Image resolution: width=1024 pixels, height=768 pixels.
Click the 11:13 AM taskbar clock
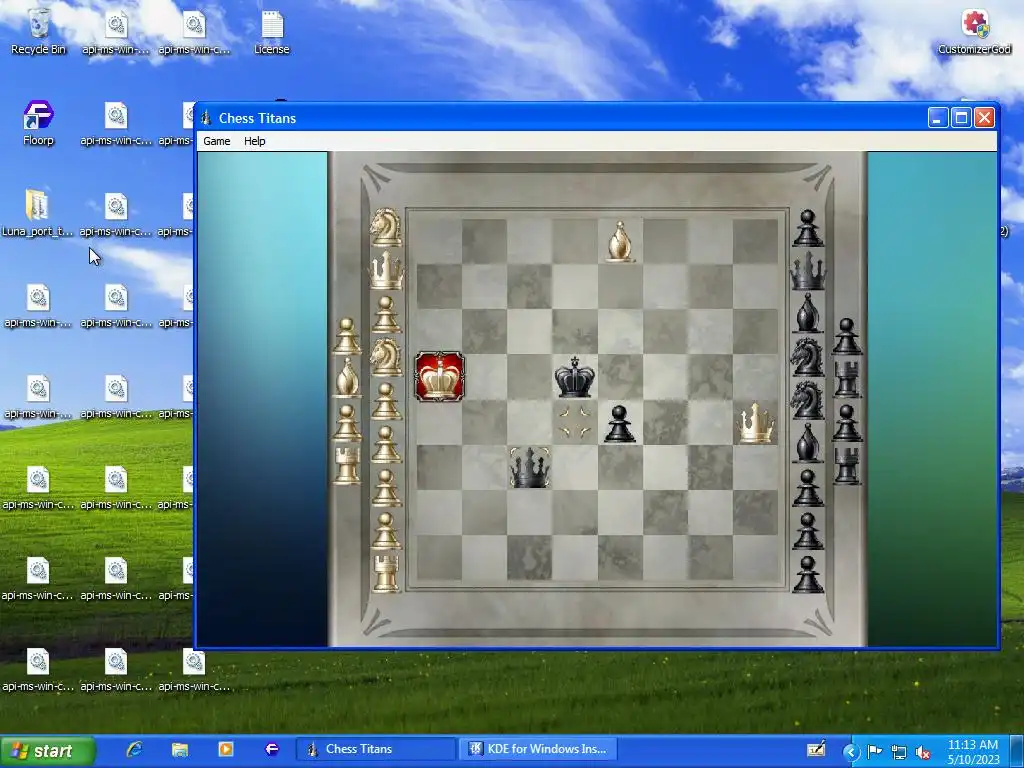click(x=973, y=744)
